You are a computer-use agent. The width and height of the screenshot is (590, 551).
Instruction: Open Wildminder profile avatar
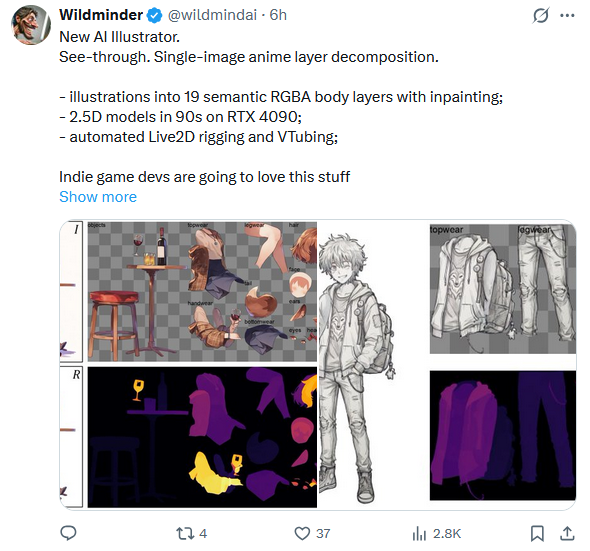[x=31, y=25]
